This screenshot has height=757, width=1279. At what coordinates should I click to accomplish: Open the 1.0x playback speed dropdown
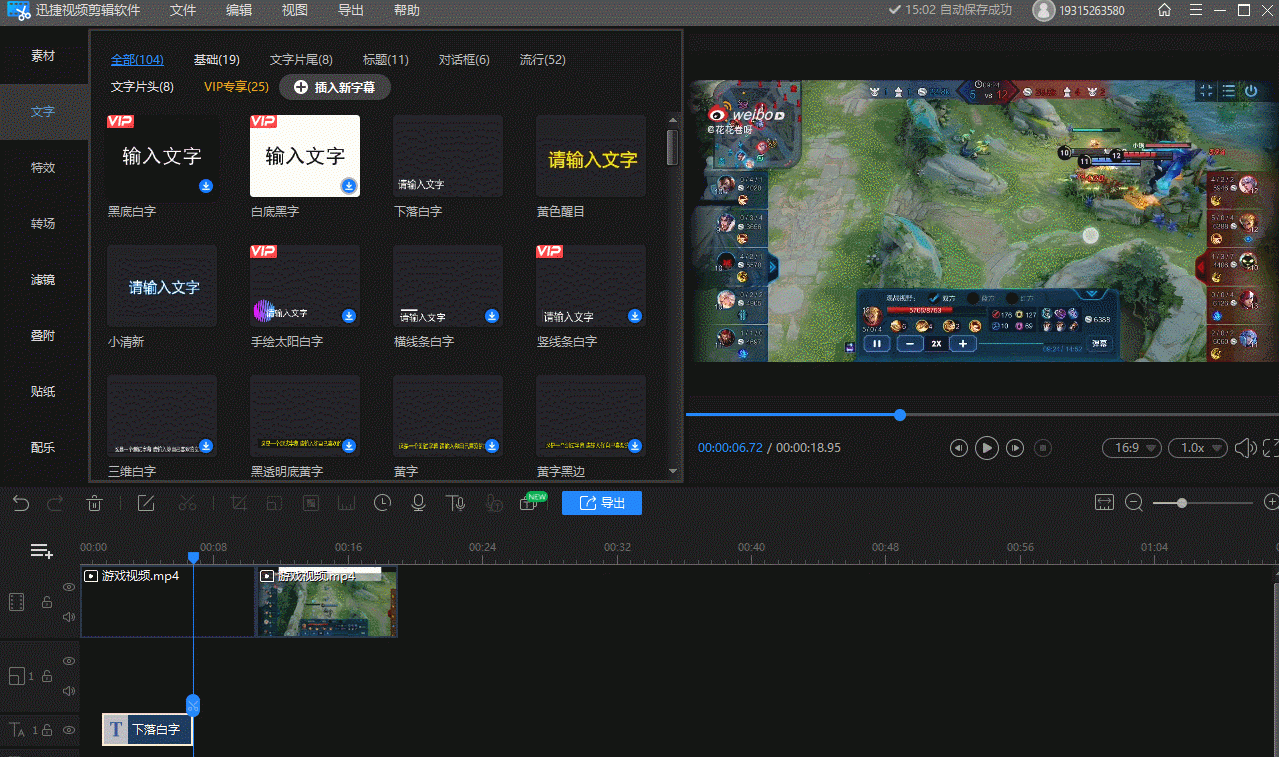tap(1200, 448)
